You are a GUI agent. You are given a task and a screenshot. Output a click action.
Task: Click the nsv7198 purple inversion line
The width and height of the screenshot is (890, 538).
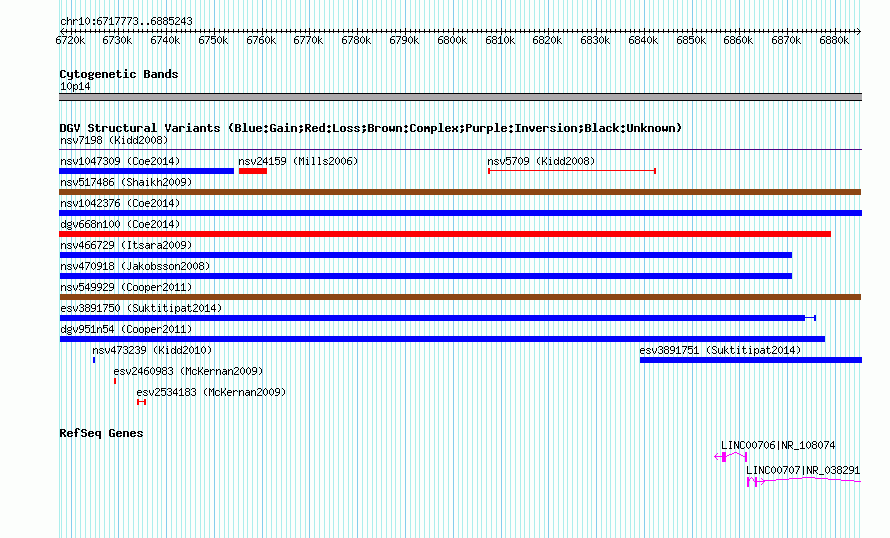click(461, 150)
